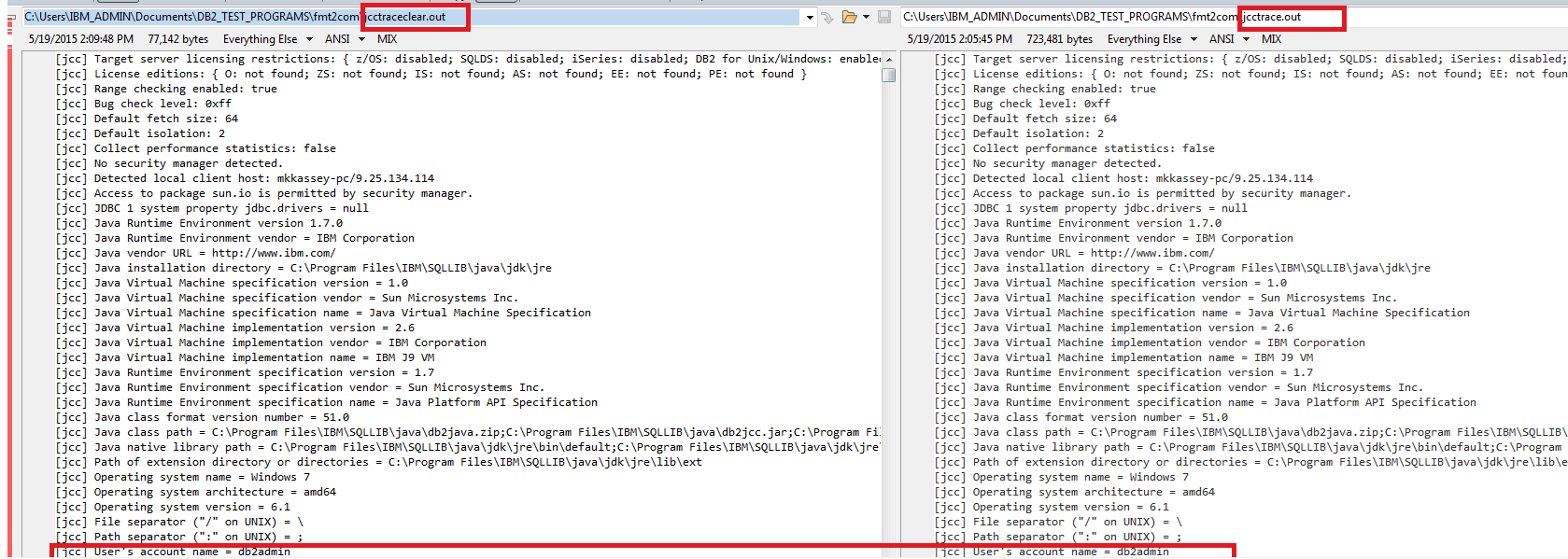
Task: Click the 723,481 bytes file size label
Action: coord(1059,39)
